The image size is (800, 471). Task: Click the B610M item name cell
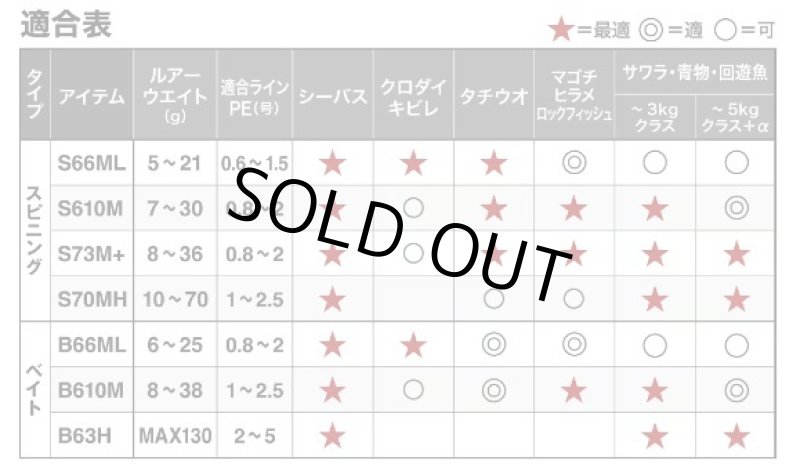point(92,391)
